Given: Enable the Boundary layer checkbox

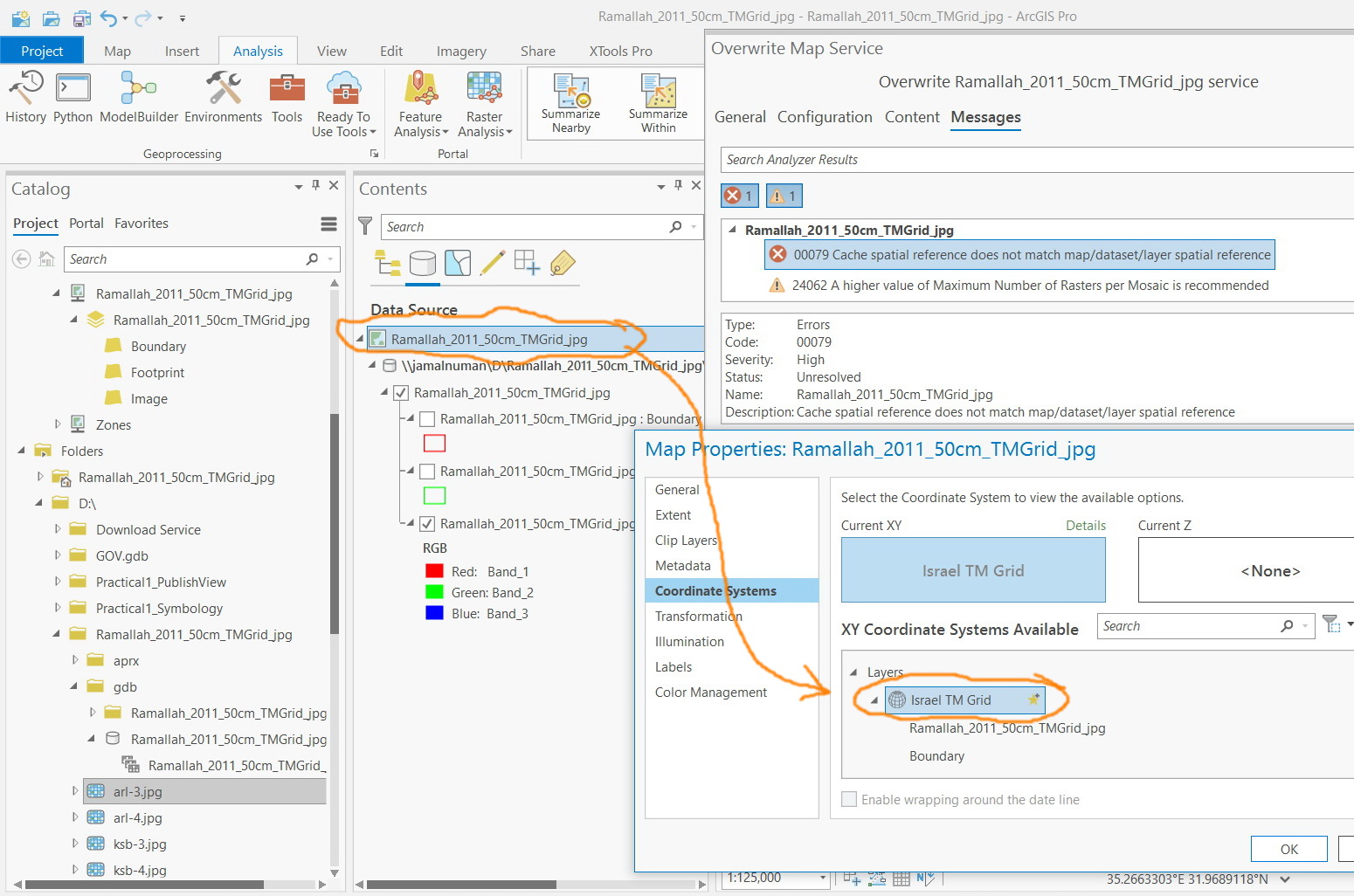Looking at the screenshot, I should point(427,419).
